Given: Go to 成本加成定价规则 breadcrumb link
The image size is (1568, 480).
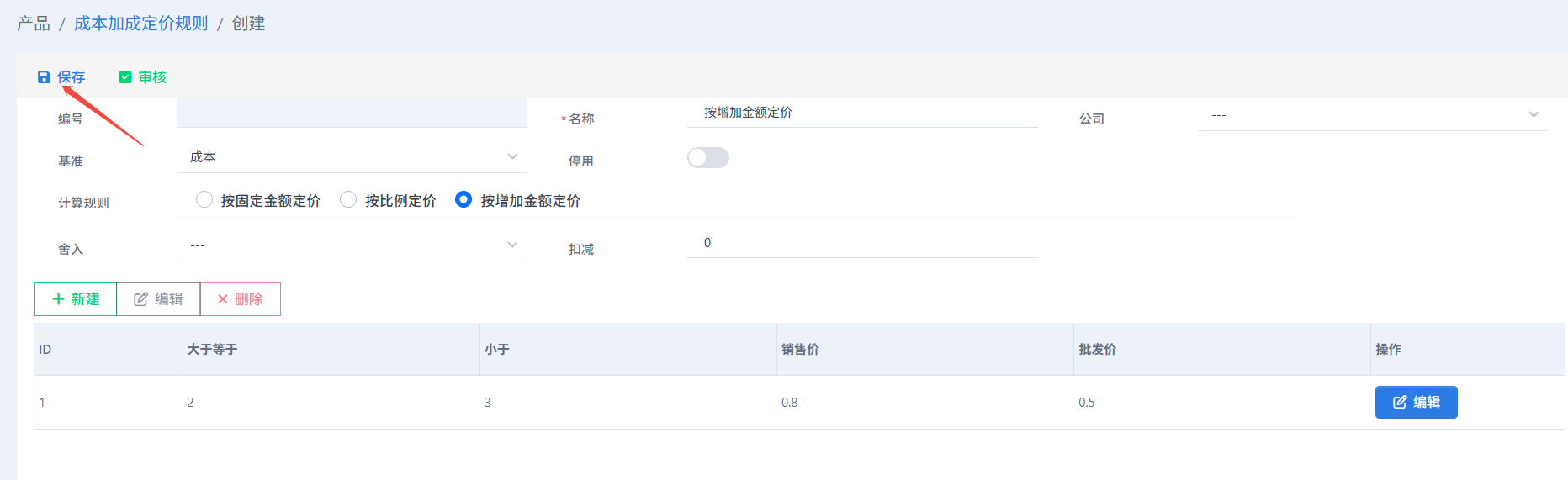Looking at the screenshot, I should point(140,24).
